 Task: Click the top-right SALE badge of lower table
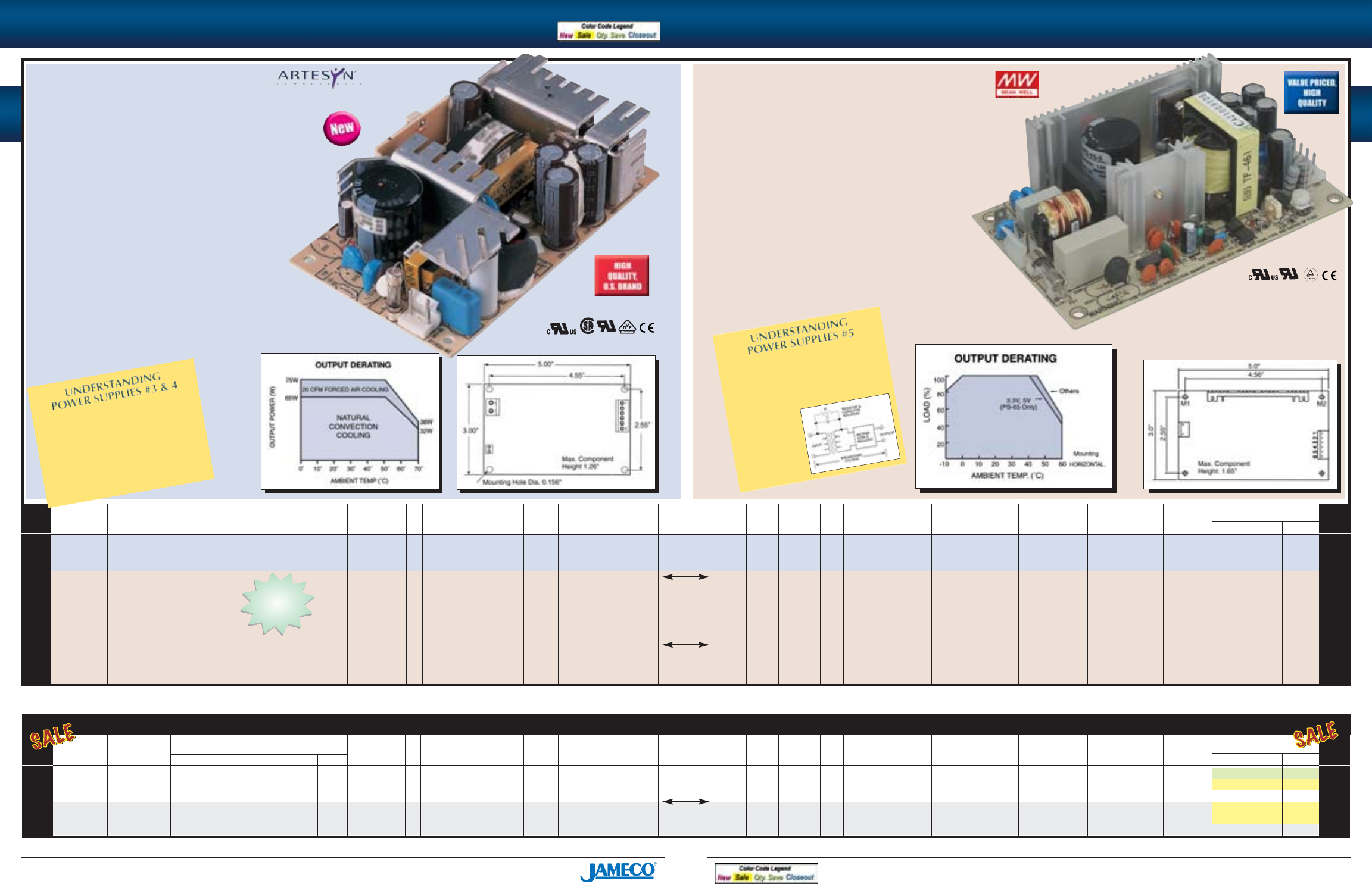click(1315, 734)
